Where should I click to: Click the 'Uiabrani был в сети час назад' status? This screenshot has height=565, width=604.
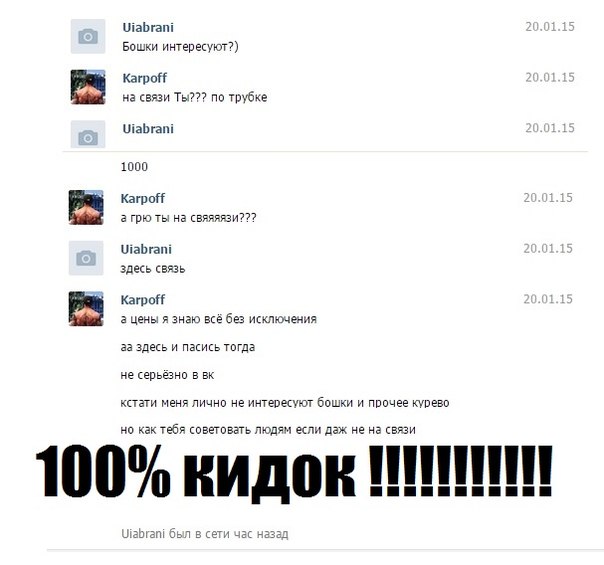[x=205, y=534]
